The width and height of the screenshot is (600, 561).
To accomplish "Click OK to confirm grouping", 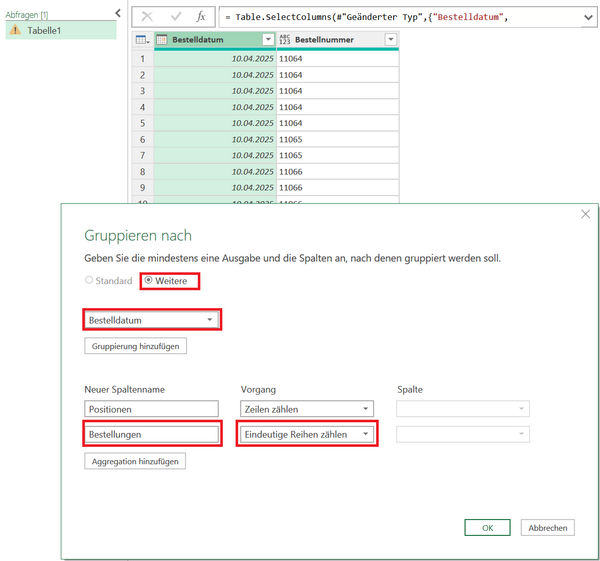I will point(489,527).
